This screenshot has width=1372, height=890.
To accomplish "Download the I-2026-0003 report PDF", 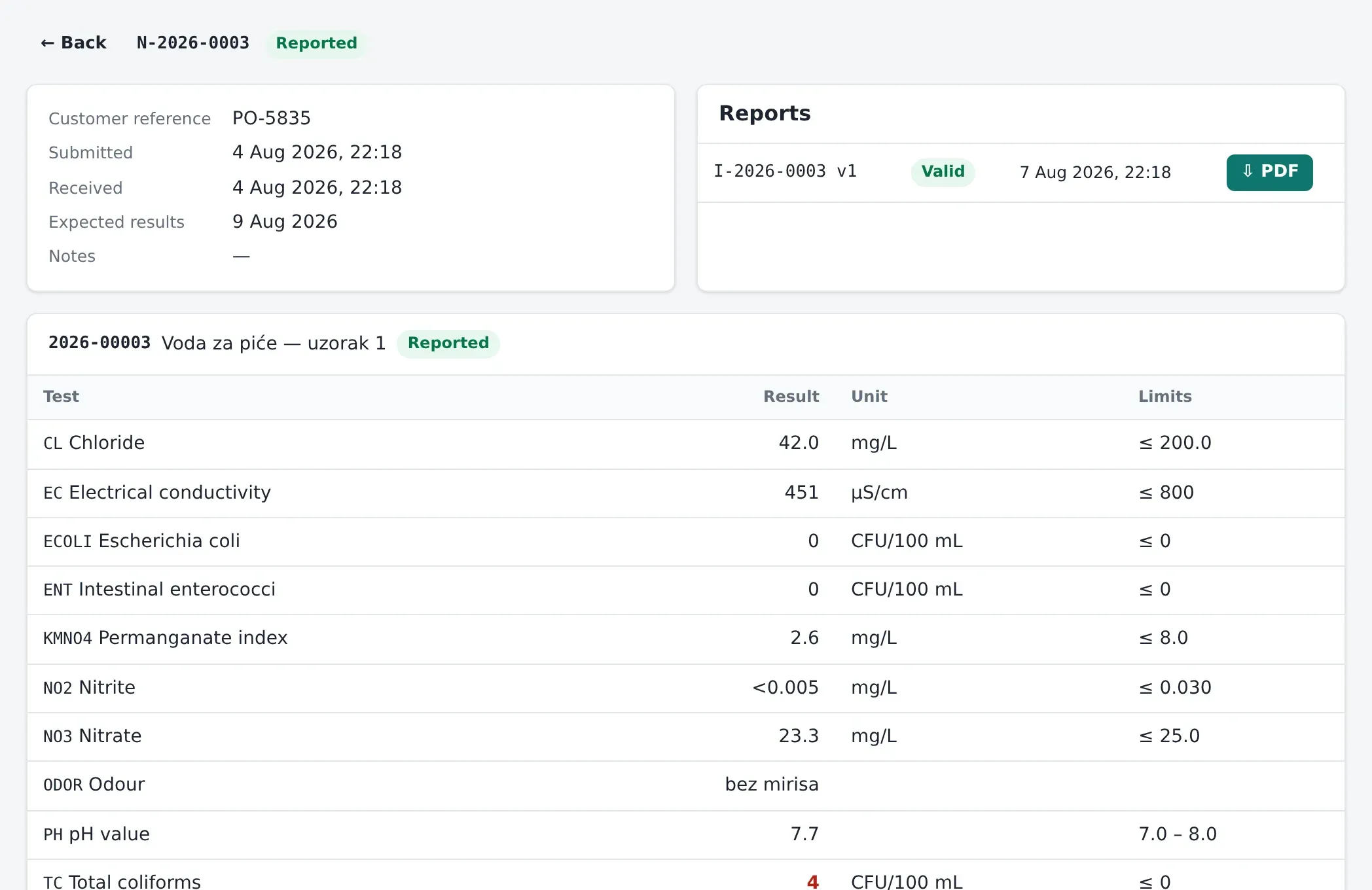I will pos(1269,172).
